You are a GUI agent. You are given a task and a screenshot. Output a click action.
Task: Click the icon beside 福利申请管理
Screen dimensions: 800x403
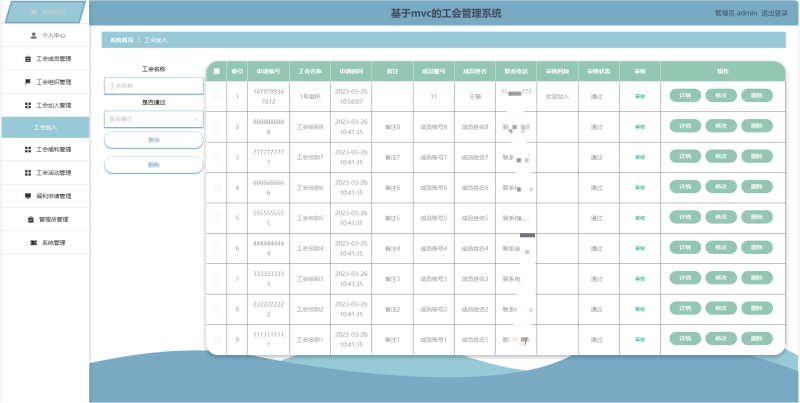pos(28,196)
